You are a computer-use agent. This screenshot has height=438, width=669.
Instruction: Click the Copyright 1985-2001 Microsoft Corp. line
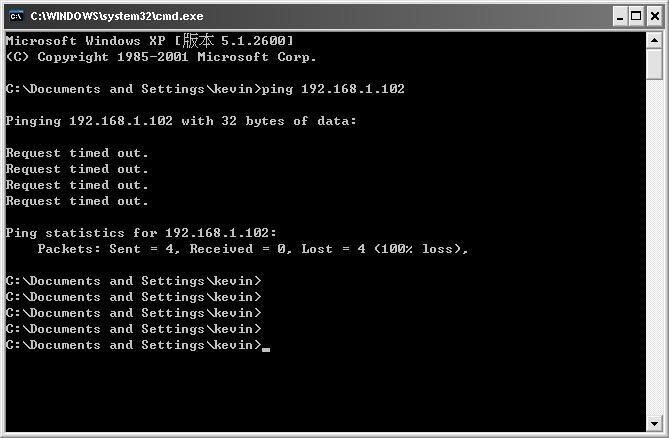pos(160,57)
